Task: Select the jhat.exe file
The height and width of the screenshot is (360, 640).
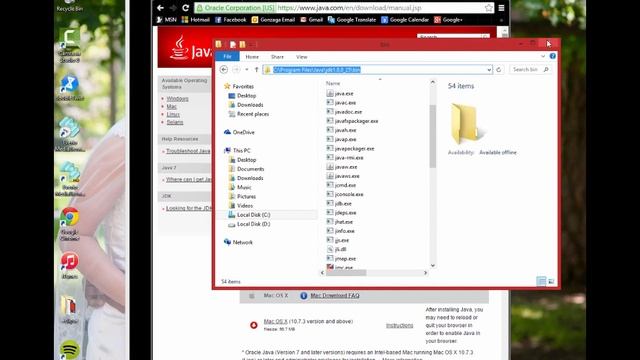Action: [x=340, y=222]
